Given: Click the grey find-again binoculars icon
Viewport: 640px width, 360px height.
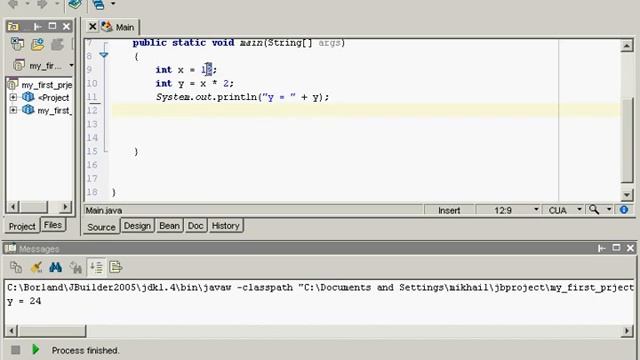Looking at the screenshot, I should [x=76, y=267].
